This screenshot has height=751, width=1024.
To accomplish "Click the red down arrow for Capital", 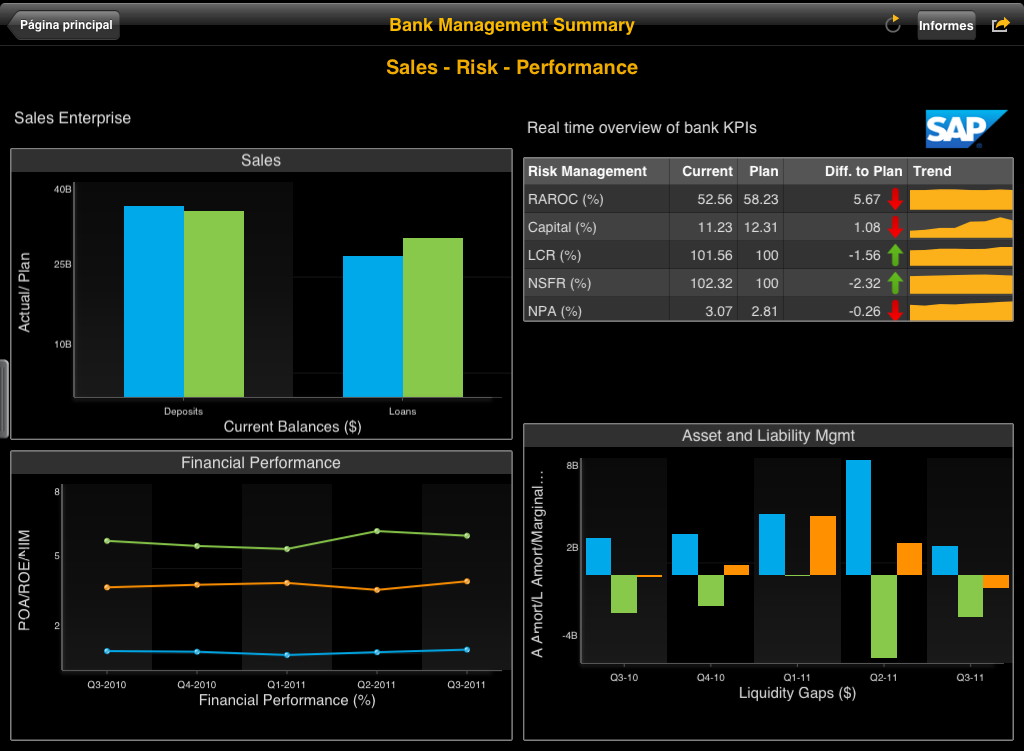I will click(895, 227).
